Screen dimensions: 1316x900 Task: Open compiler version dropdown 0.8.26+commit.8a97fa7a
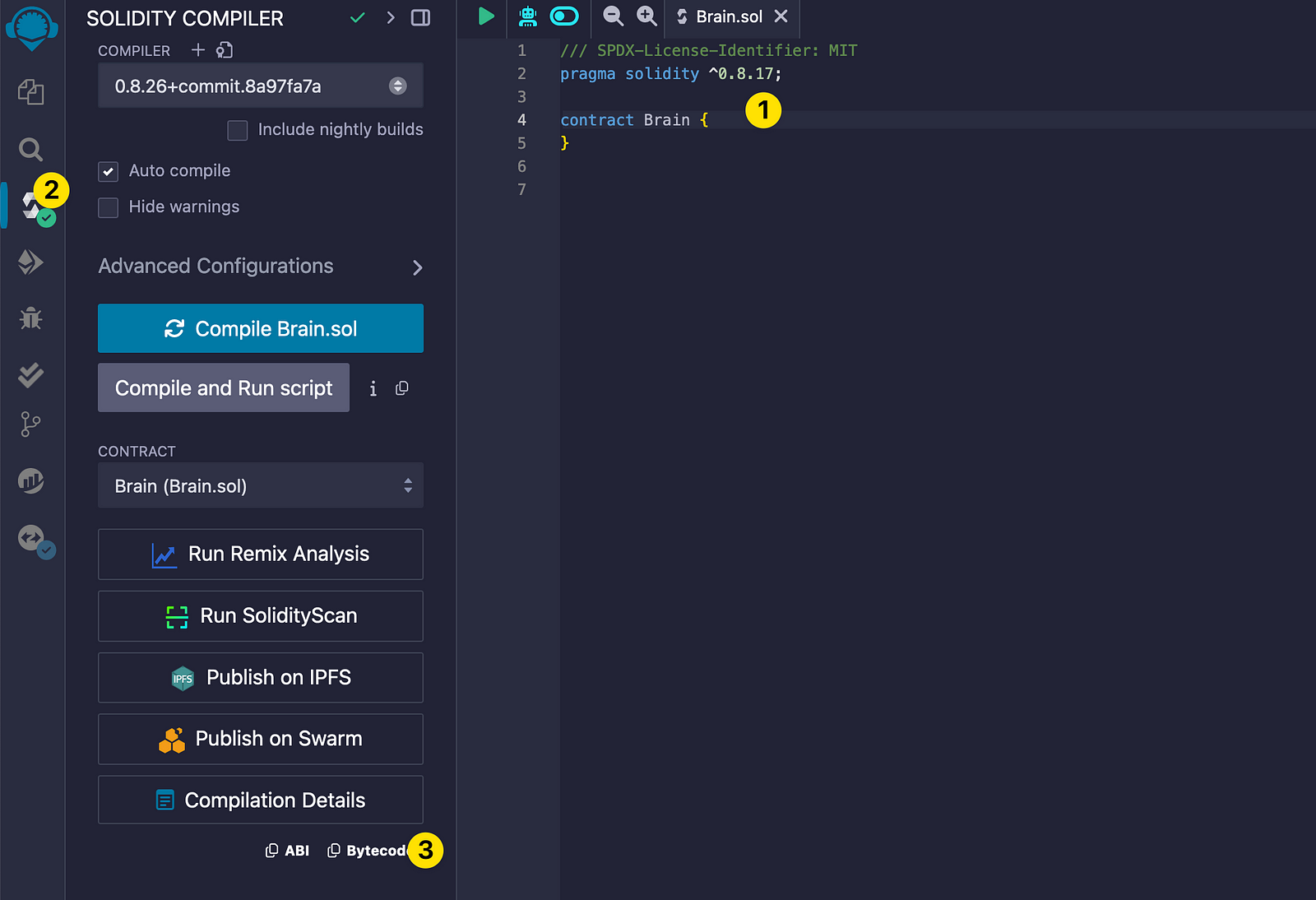click(261, 86)
